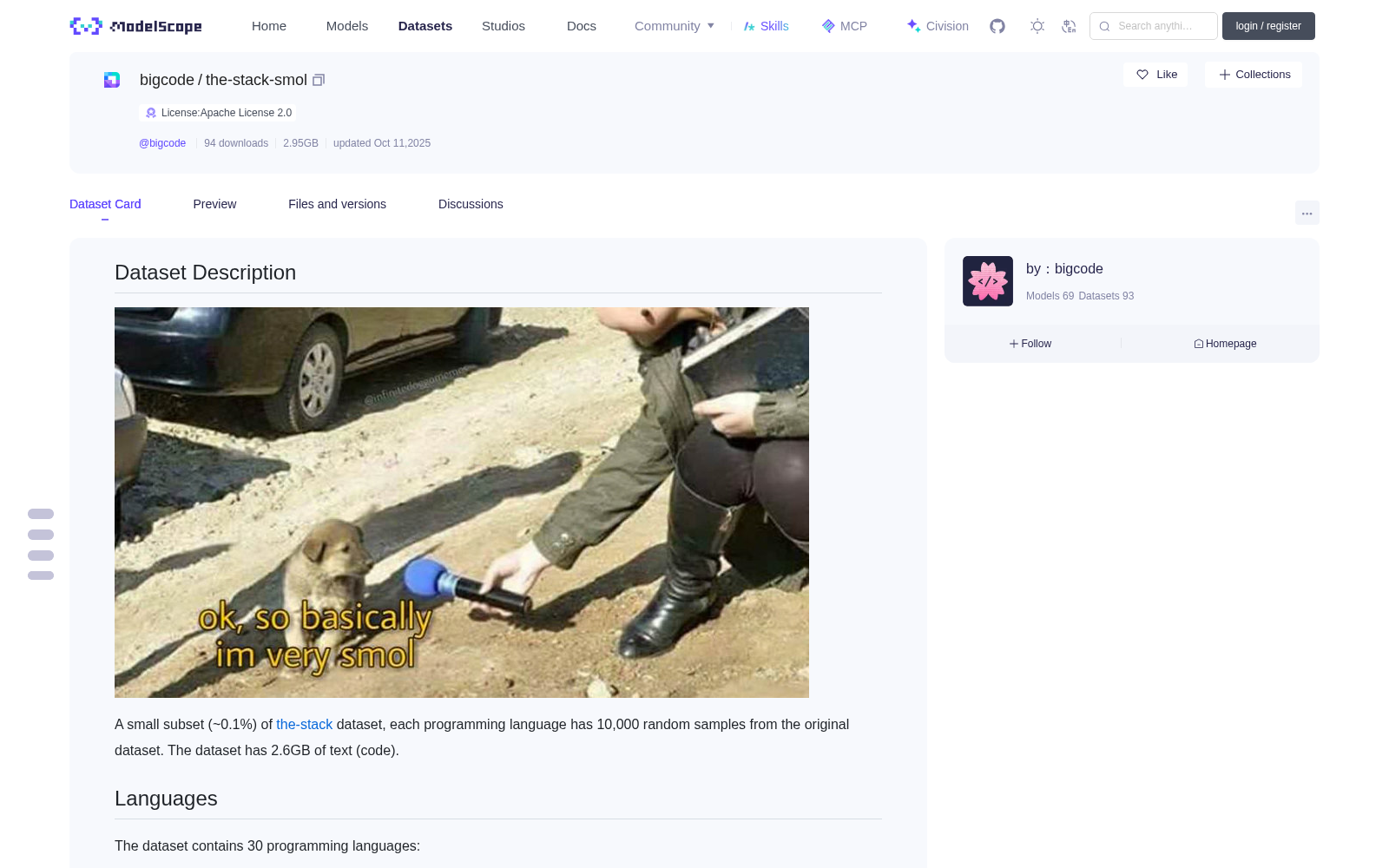Click the 94 downloads text
Viewport: 1389px width, 868px height.
(236, 143)
